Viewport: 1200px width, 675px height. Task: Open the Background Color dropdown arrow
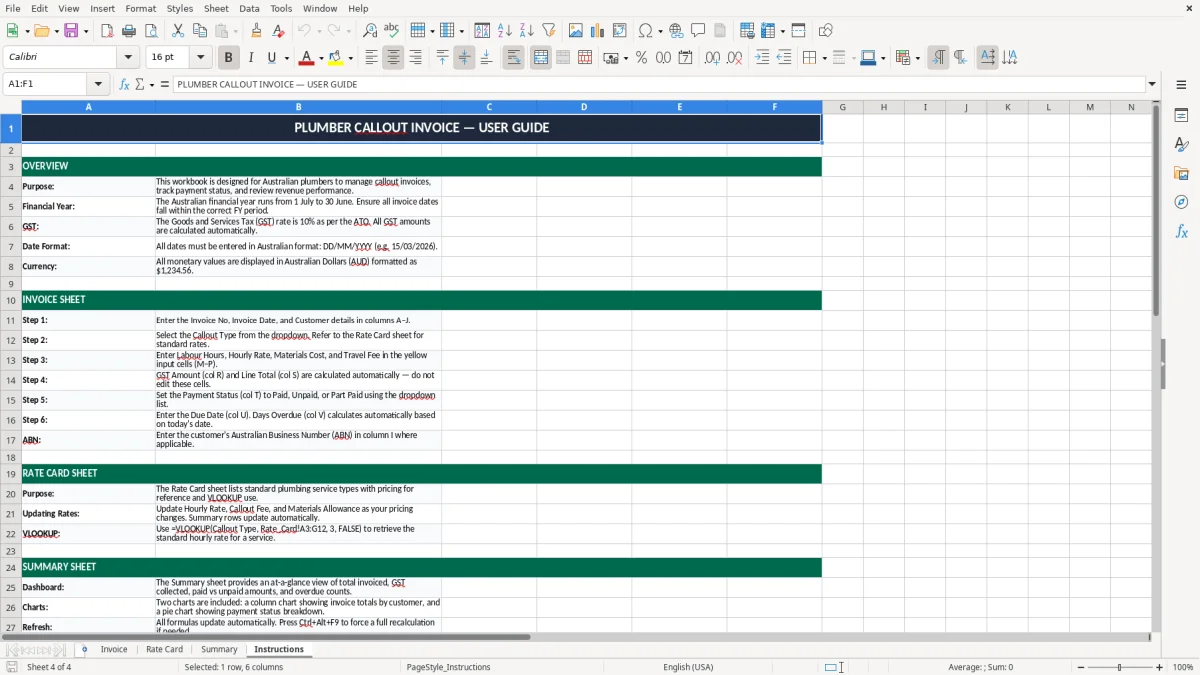click(350, 58)
